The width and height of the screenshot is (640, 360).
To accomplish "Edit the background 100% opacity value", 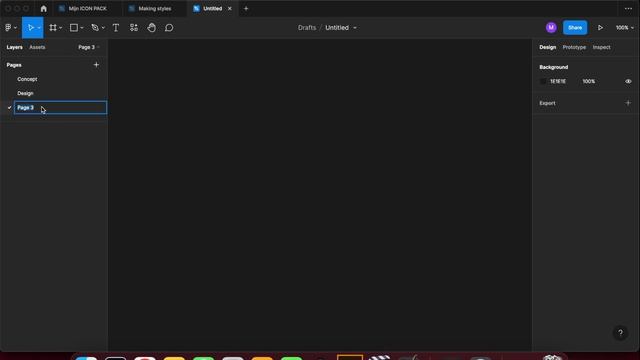I will [589, 81].
